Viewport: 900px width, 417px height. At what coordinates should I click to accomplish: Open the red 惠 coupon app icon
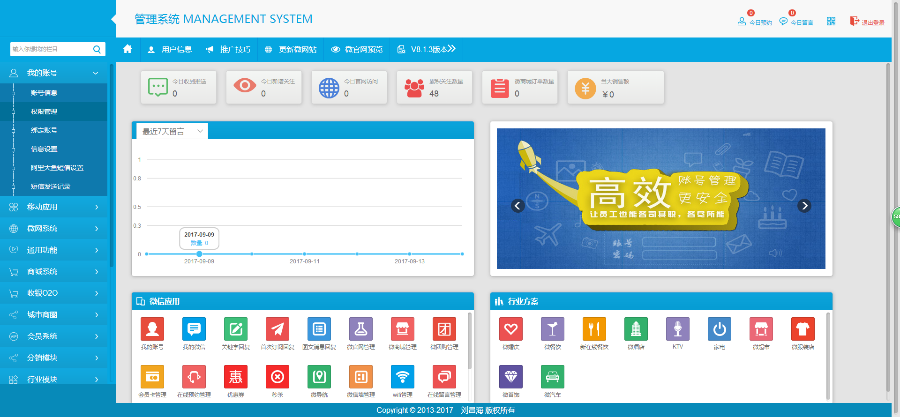(x=236, y=377)
